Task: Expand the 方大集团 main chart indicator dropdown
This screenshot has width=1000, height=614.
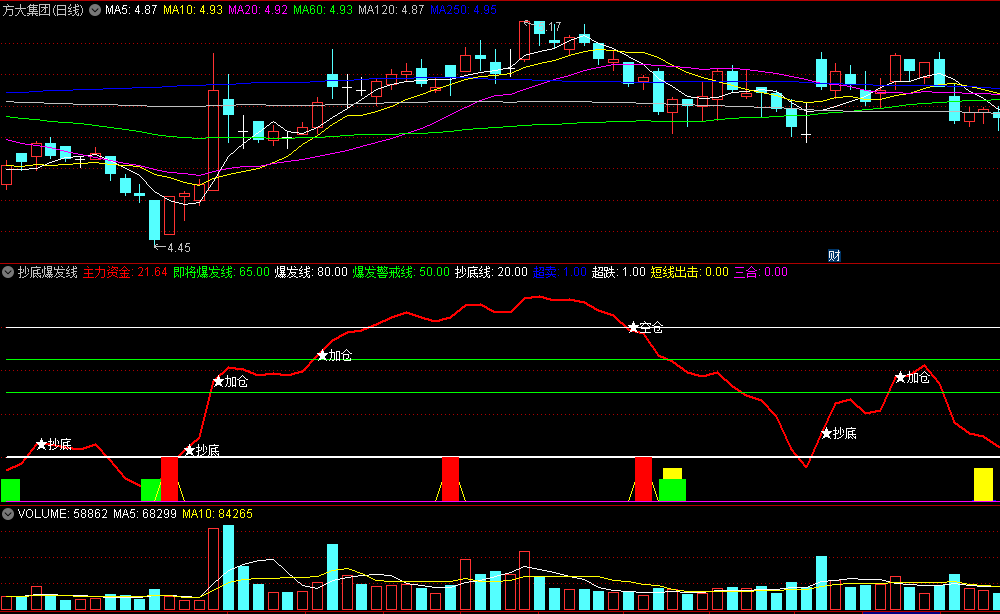Action: [95, 10]
